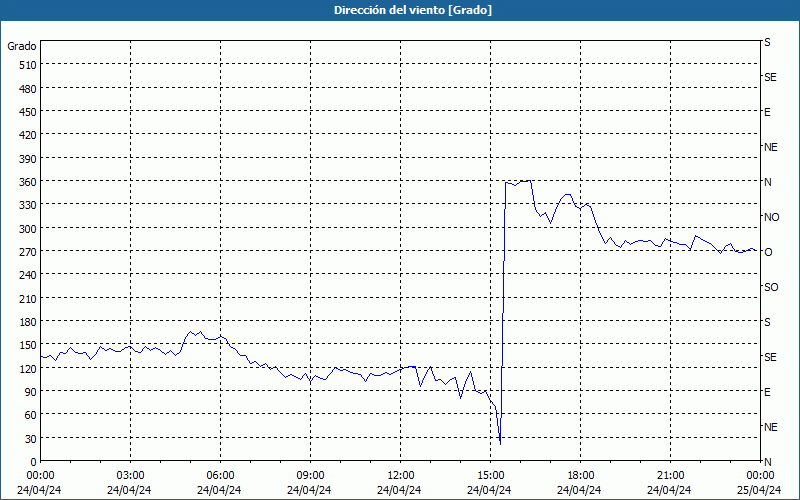The width and height of the screenshot is (800, 500).
Task: Click the 21:00 time axis label
Action: point(670,476)
